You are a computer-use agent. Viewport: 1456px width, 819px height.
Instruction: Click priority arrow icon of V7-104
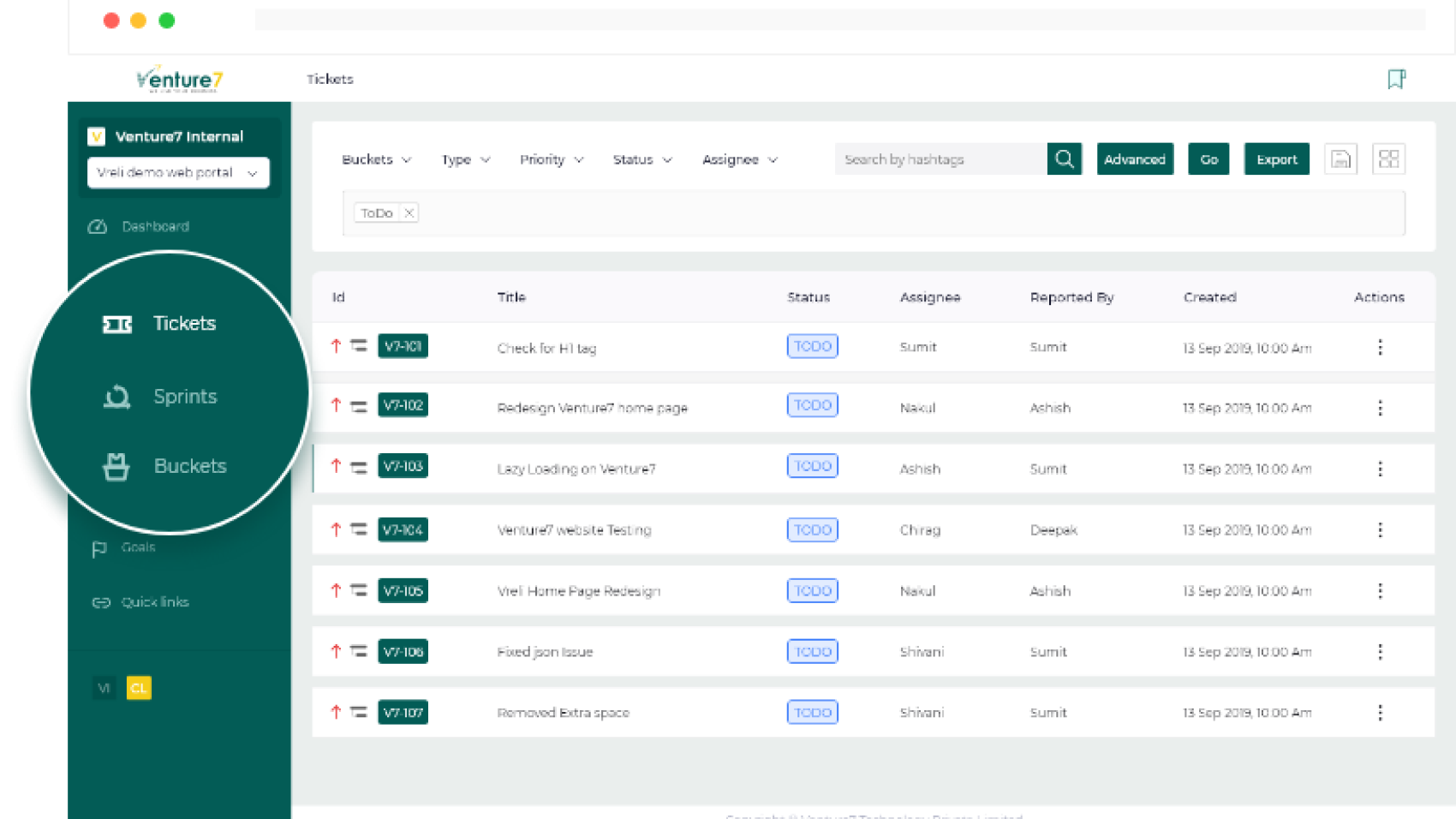tap(336, 529)
